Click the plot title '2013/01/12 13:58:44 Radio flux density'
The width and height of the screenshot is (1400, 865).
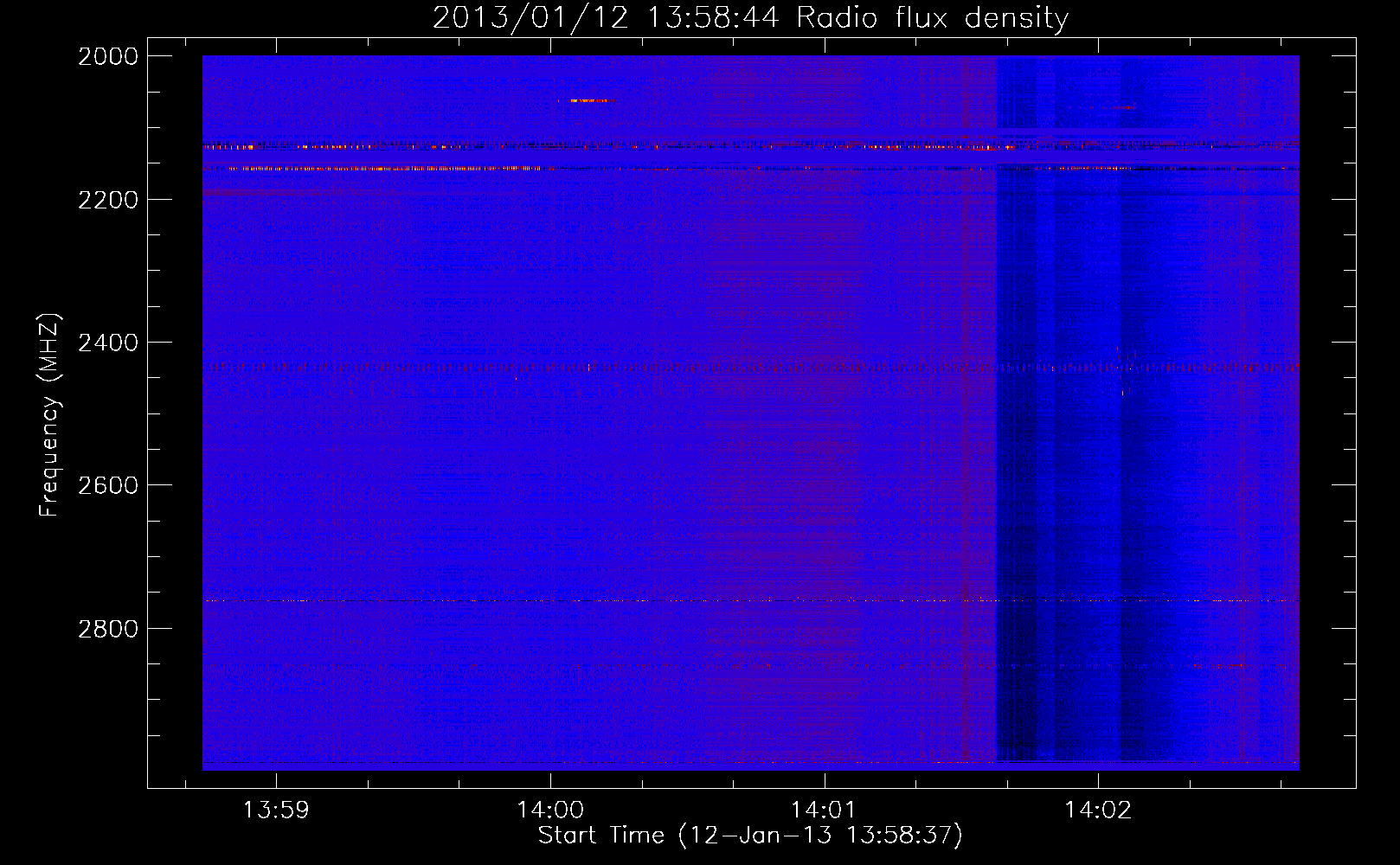coord(750,17)
